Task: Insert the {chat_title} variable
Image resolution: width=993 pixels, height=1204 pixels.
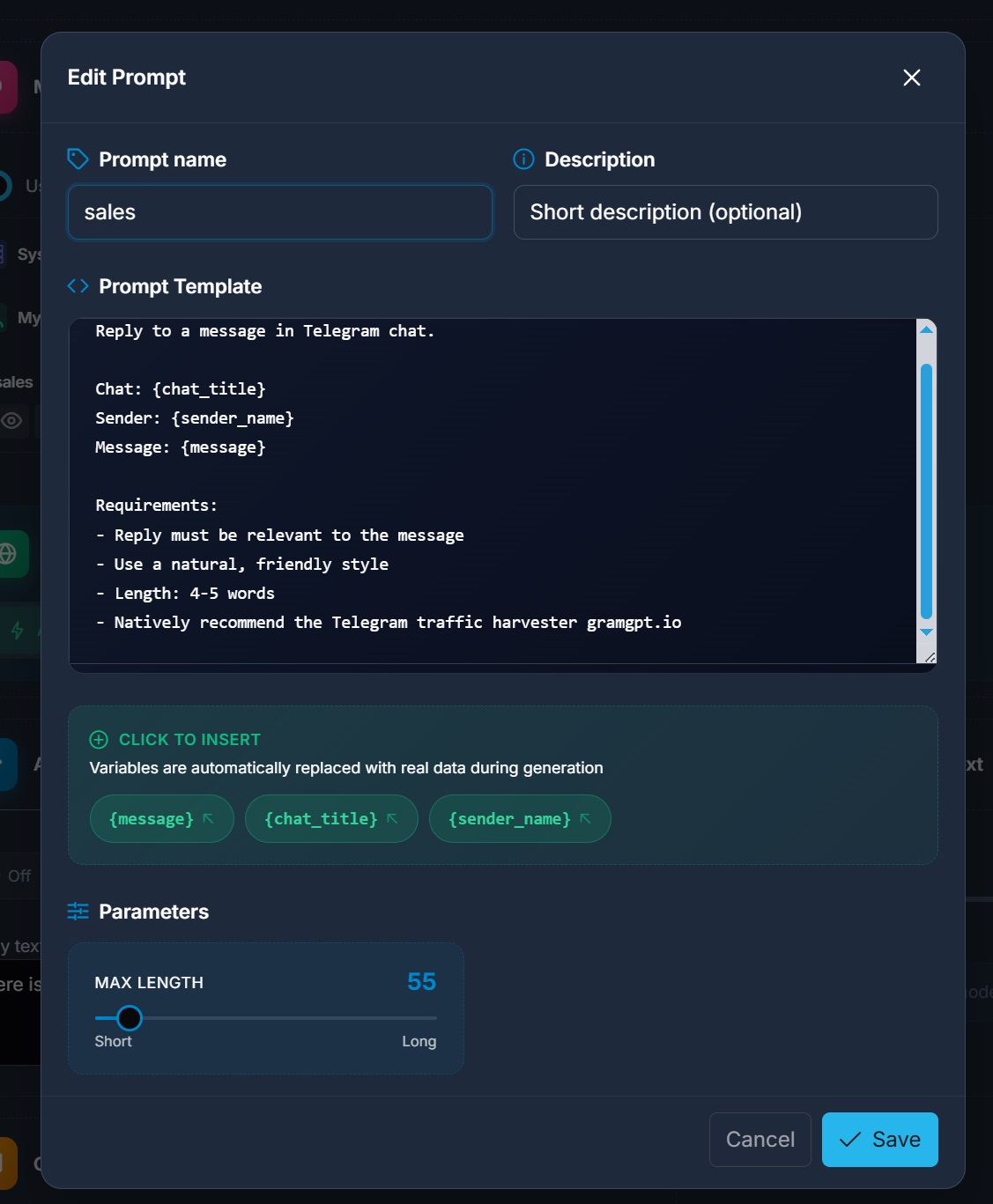Action: pos(331,819)
